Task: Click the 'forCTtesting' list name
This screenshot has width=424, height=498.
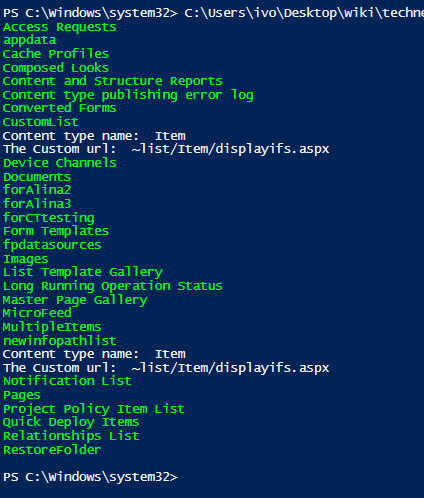Action: pyautogui.click(x=49, y=218)
